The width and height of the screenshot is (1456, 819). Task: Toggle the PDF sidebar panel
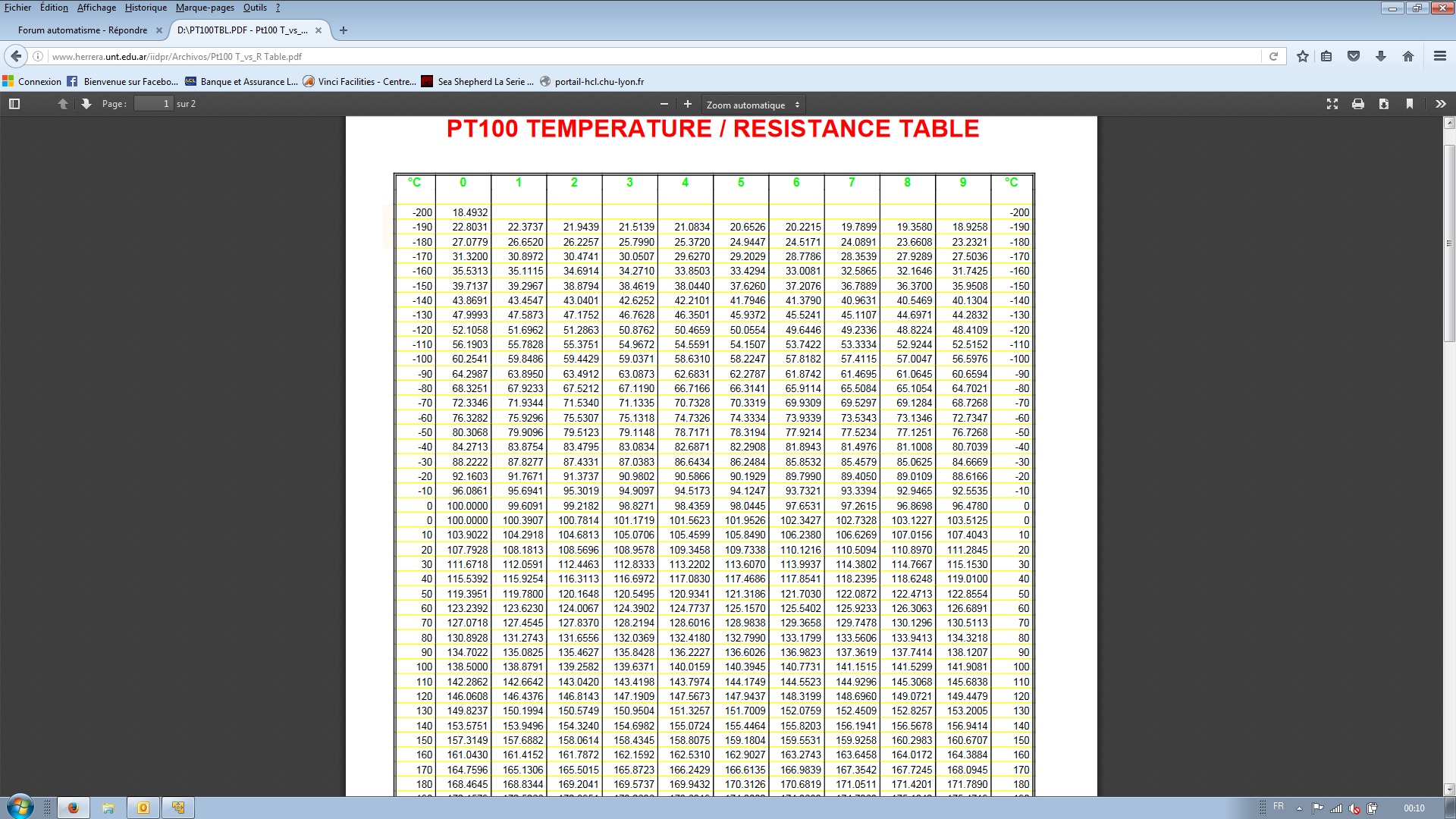[14, 104]
